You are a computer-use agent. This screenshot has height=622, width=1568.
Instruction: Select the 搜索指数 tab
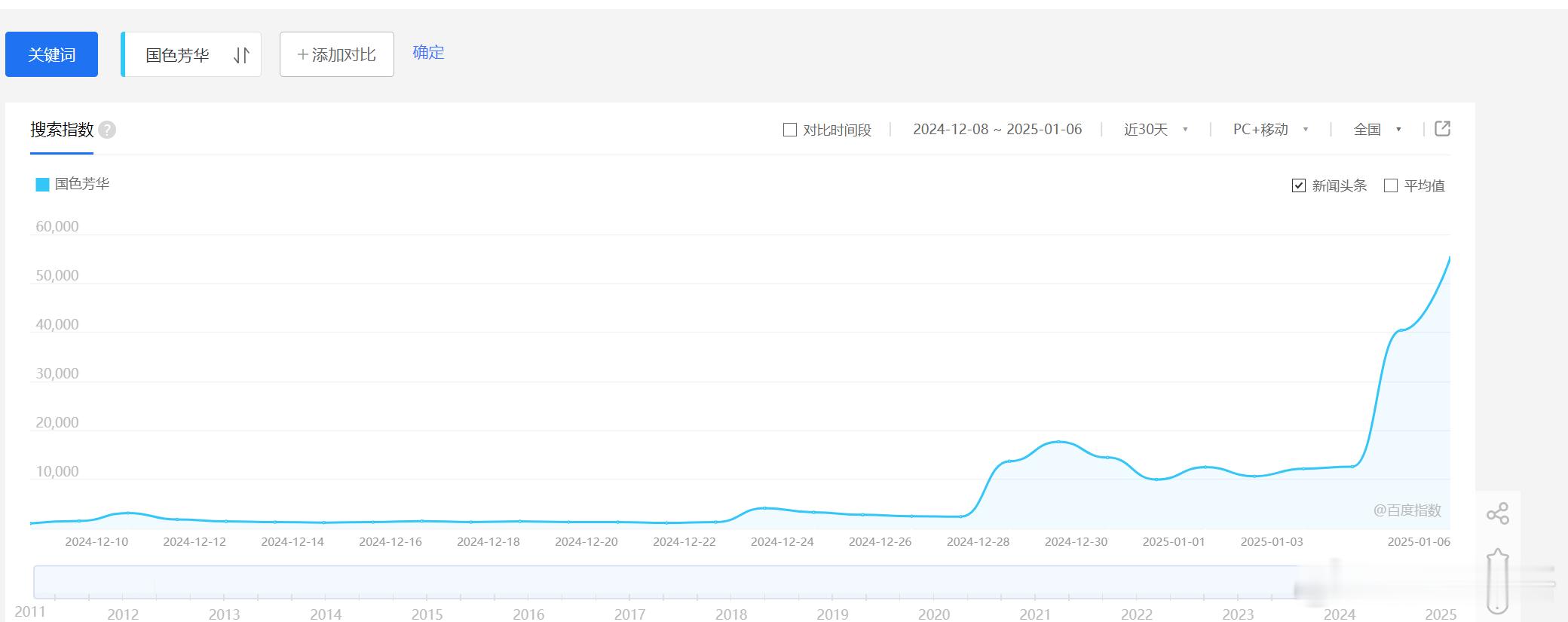[x=62, y=130]
